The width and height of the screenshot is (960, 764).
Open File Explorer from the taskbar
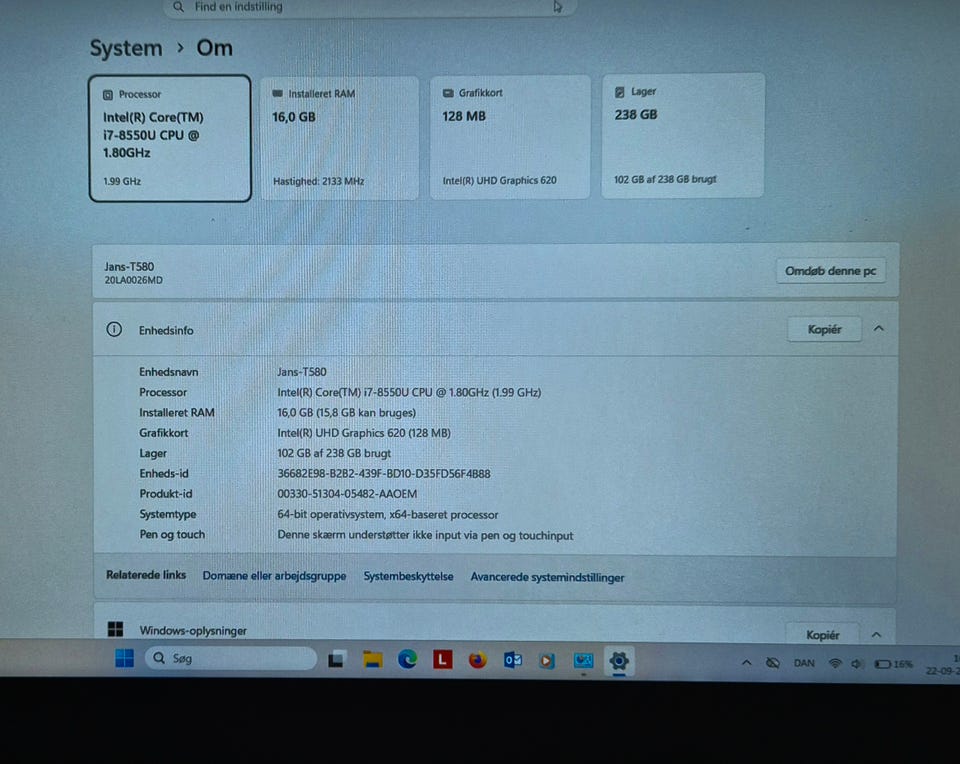372,659
